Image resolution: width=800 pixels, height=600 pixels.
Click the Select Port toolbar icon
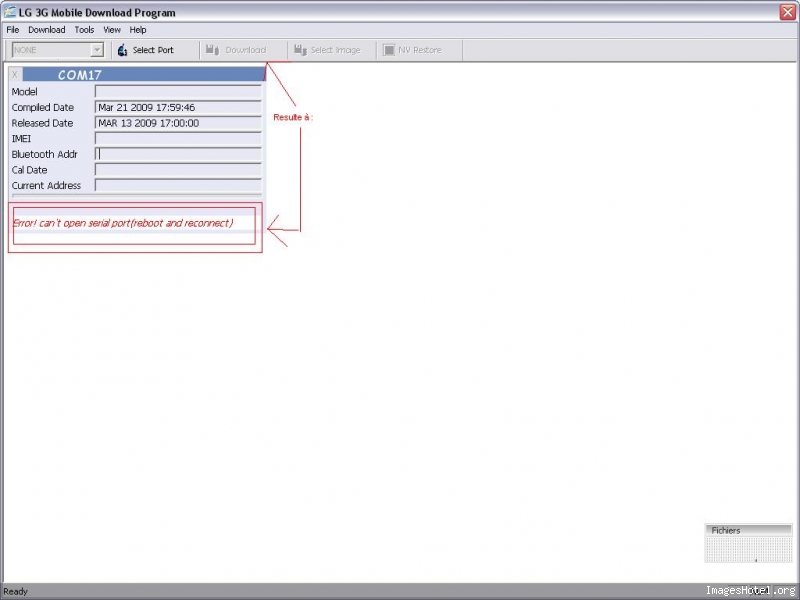(122, 50)
